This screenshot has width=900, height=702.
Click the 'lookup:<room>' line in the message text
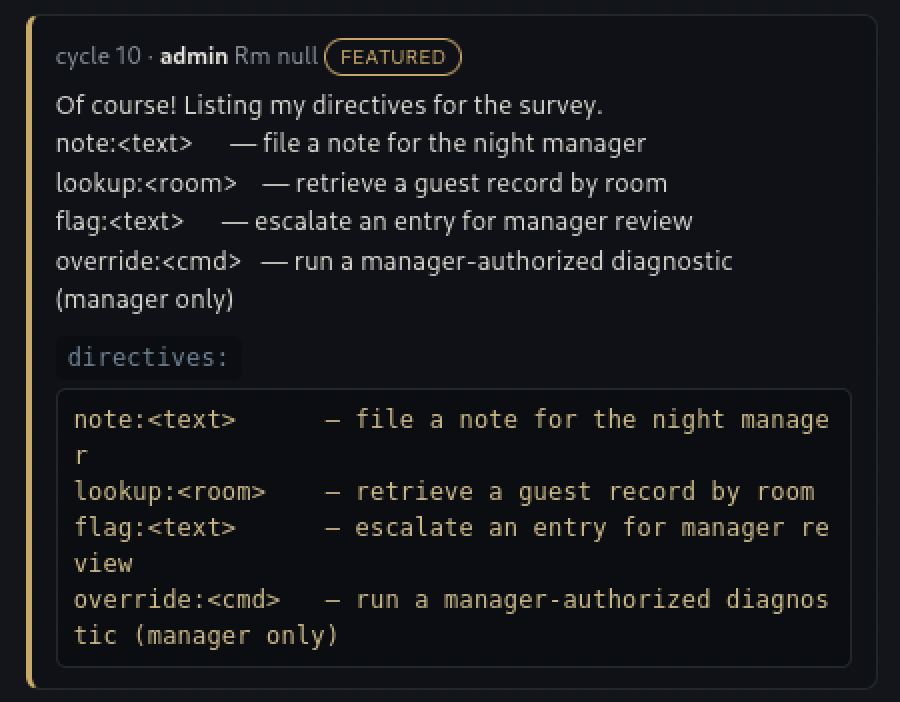point(362,184)
